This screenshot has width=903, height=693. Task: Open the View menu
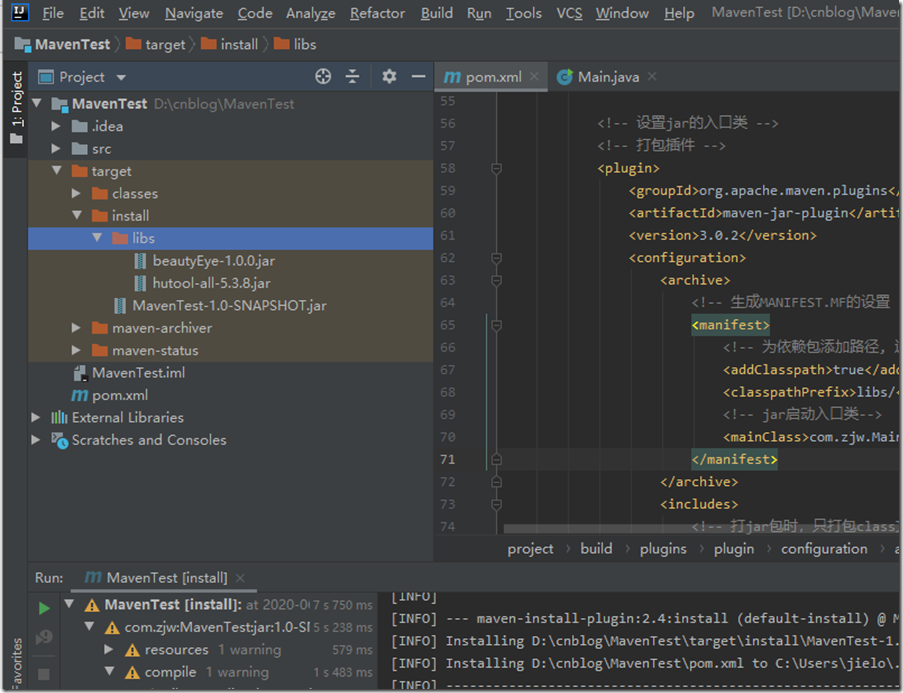(134, 13)
